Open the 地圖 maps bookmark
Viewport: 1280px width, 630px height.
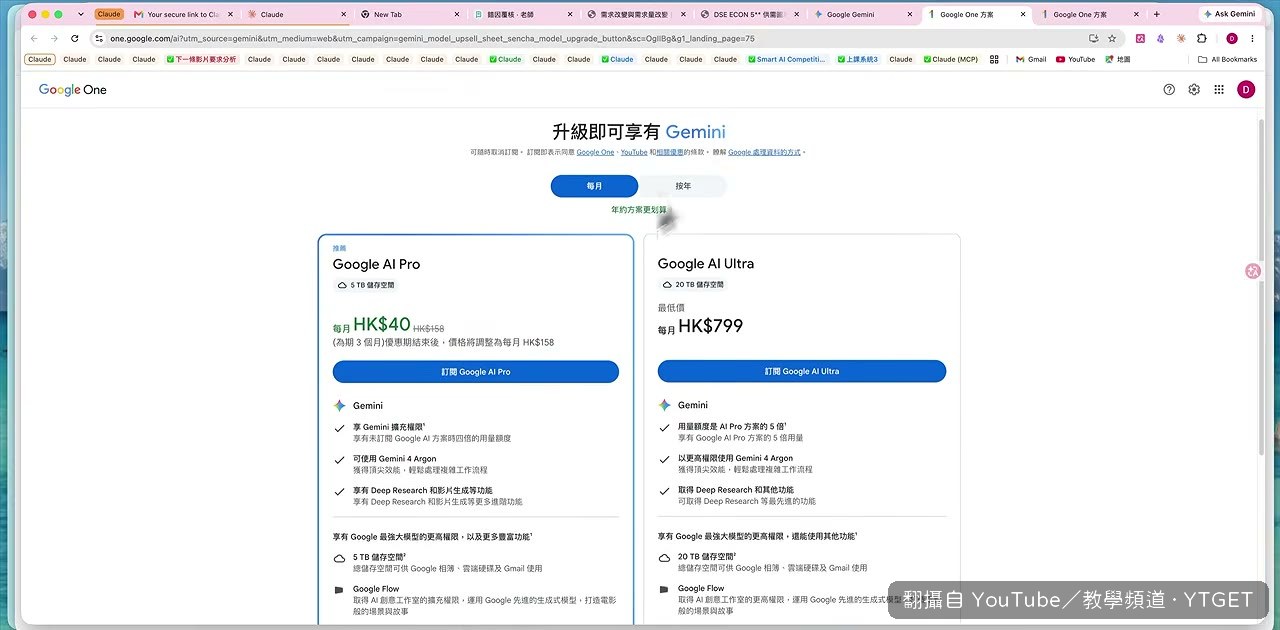(1118, 59)
